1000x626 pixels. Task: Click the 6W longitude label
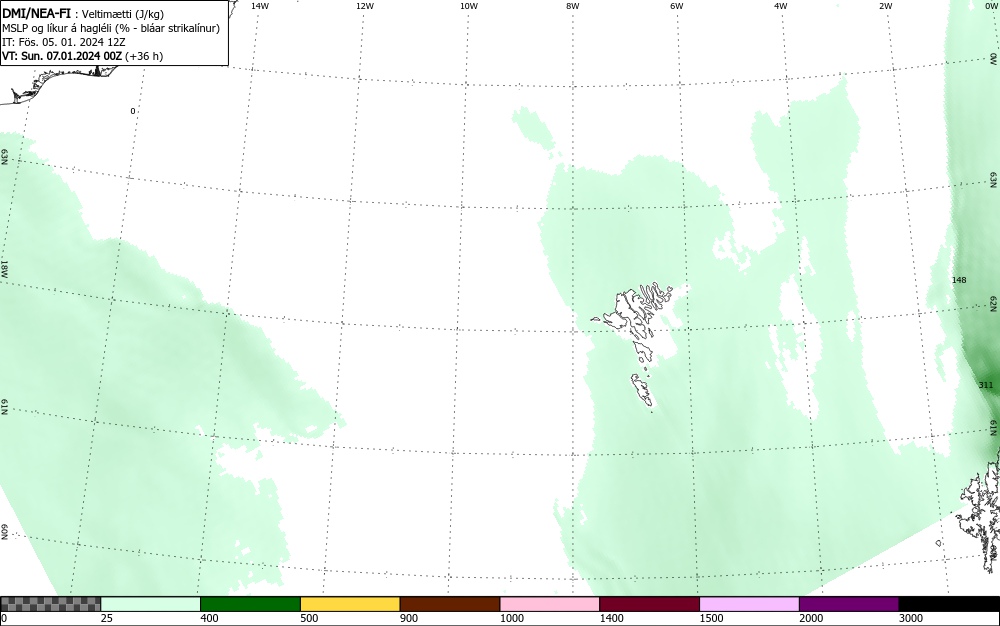tap(677, 6)
